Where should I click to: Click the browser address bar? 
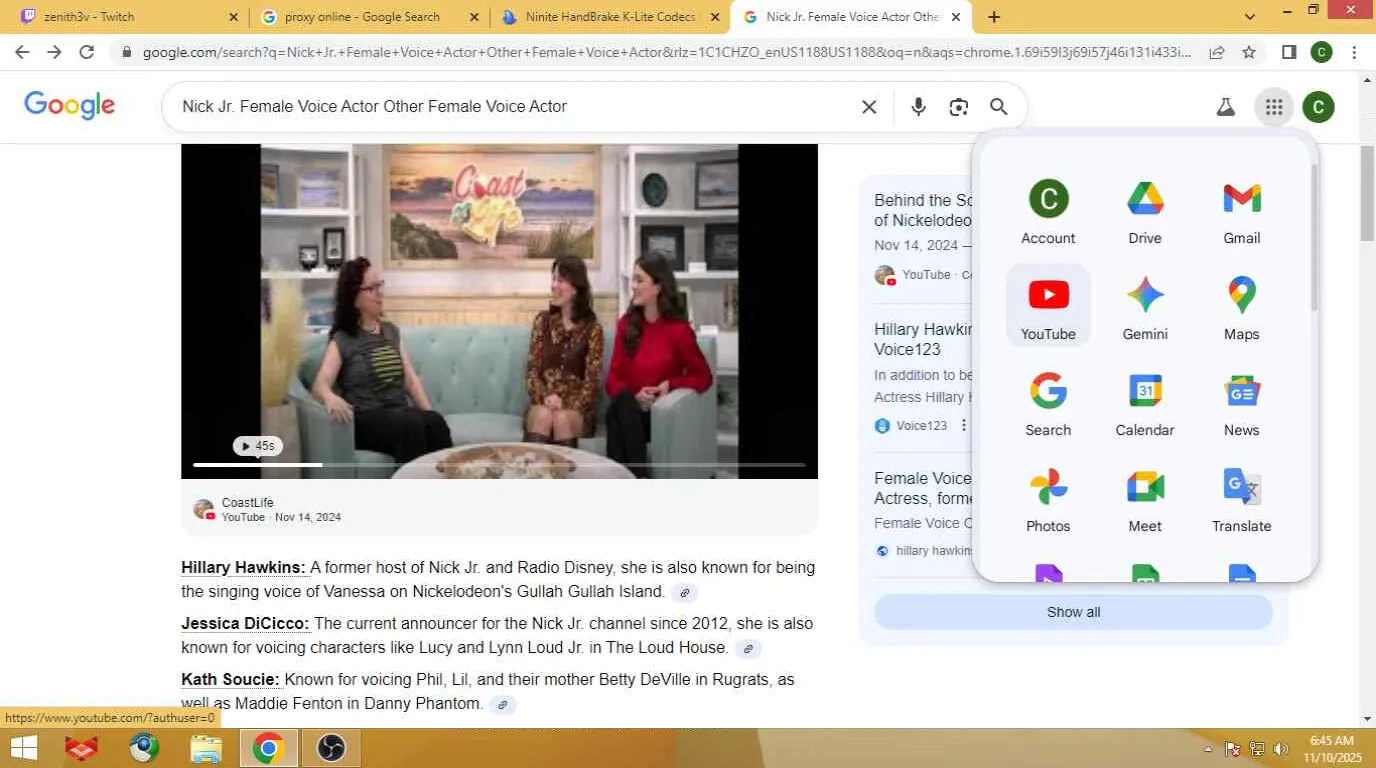point(667,52)
